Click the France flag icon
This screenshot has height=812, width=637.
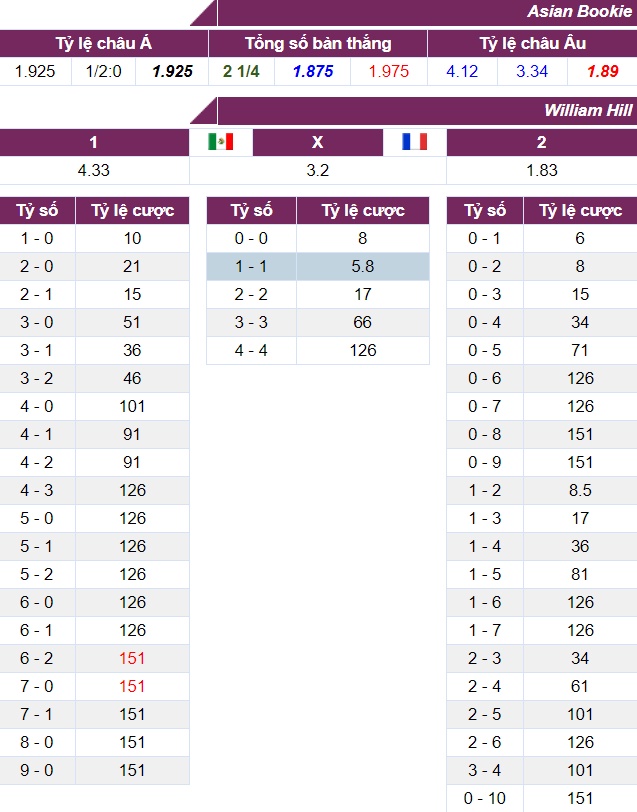(414, 142)
